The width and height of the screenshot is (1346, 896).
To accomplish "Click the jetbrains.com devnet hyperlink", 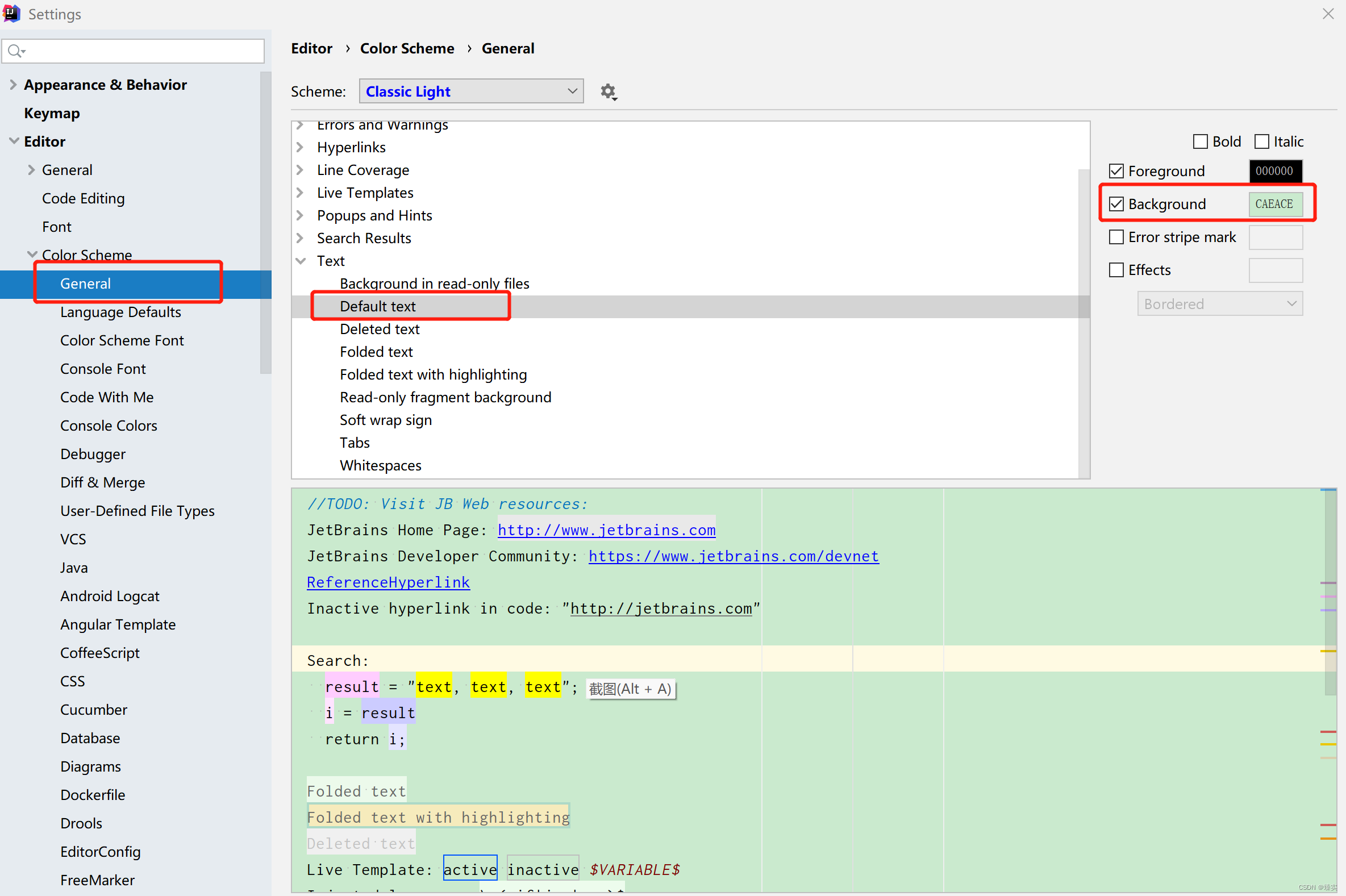I will click(x=734, y=557).
